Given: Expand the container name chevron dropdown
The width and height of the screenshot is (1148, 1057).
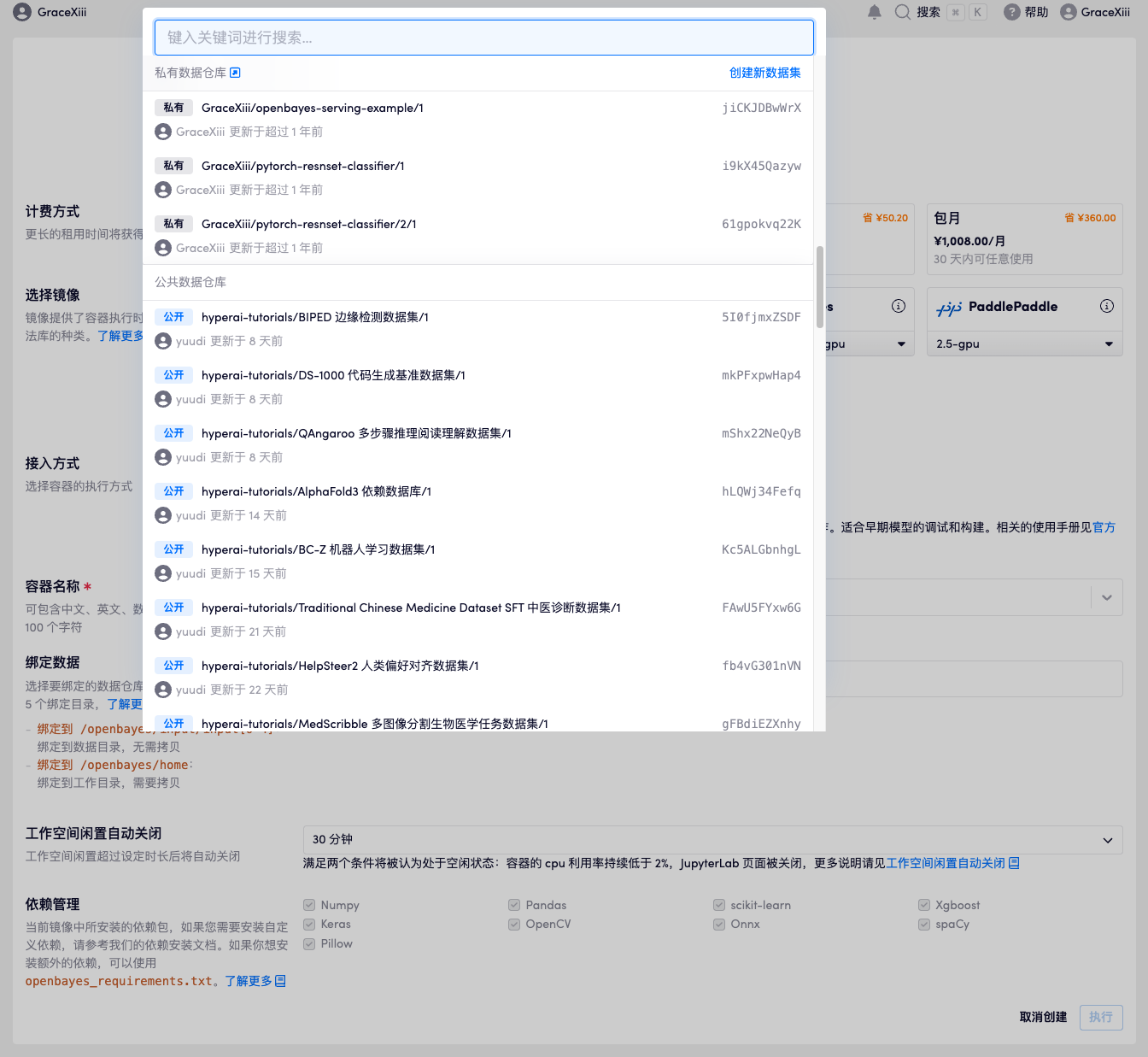Looking at the screenshot, I should pyautogui.click(x=1107, y=597).
